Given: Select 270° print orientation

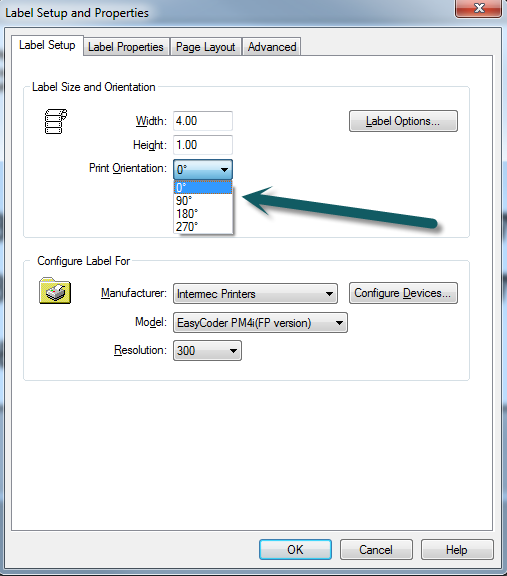Looking at the screenshot, I should (x=203, y=227).
